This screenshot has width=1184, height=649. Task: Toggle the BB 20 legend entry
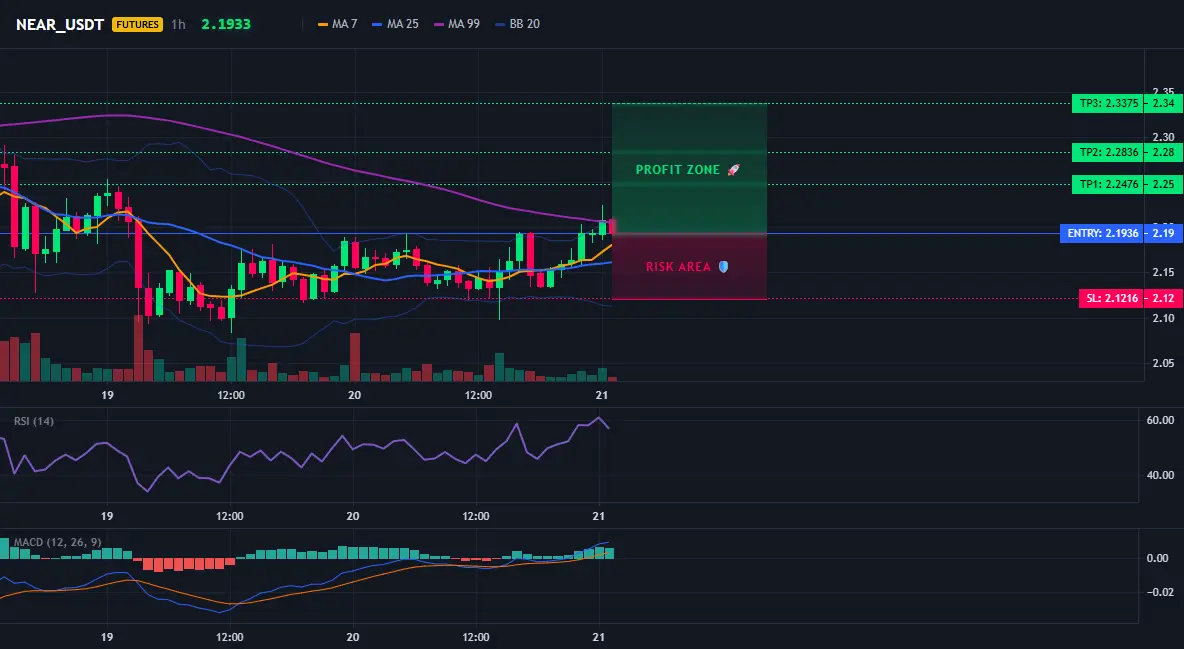click(x=517, y=24)
